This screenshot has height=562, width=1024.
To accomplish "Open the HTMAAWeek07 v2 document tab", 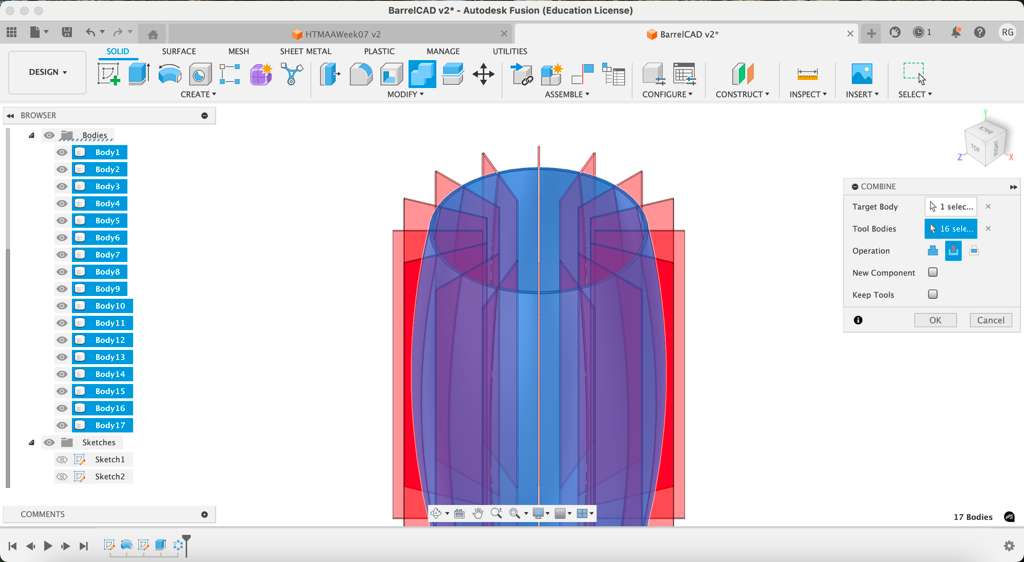I will 342,34.
